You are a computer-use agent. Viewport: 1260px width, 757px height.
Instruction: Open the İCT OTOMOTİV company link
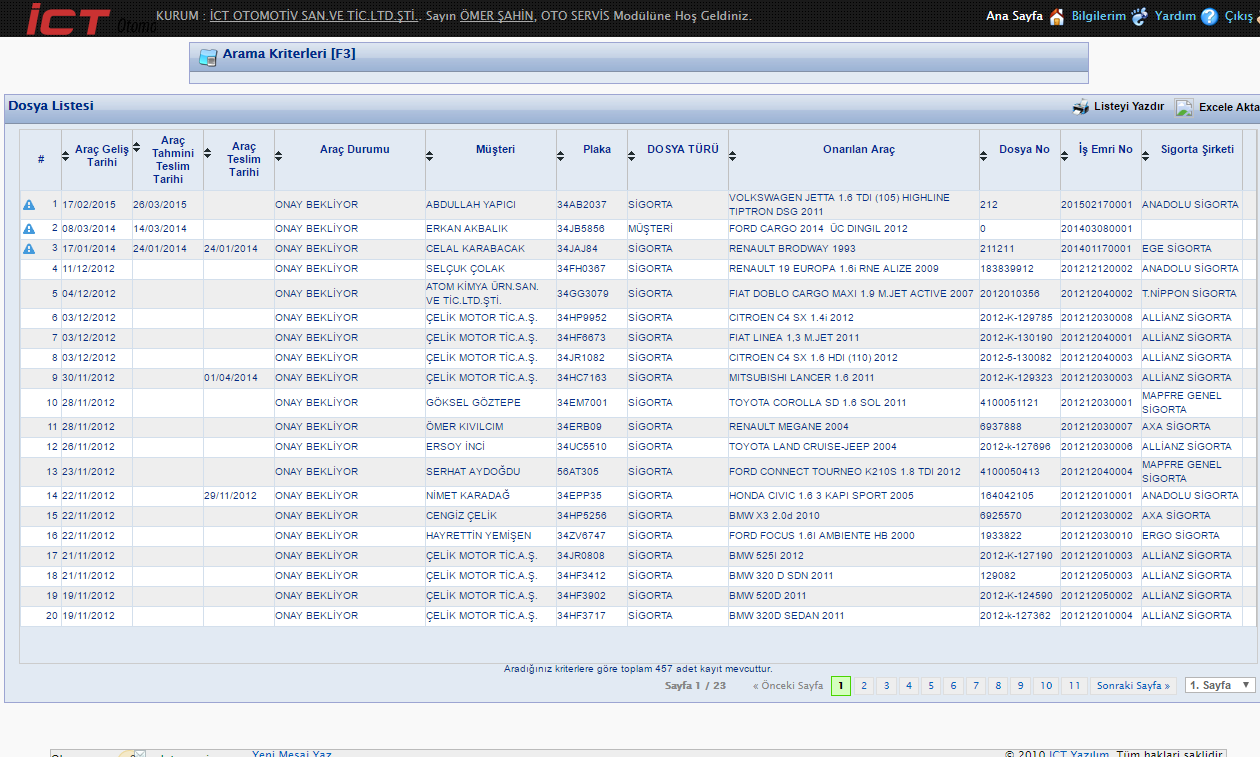[314, 17]
